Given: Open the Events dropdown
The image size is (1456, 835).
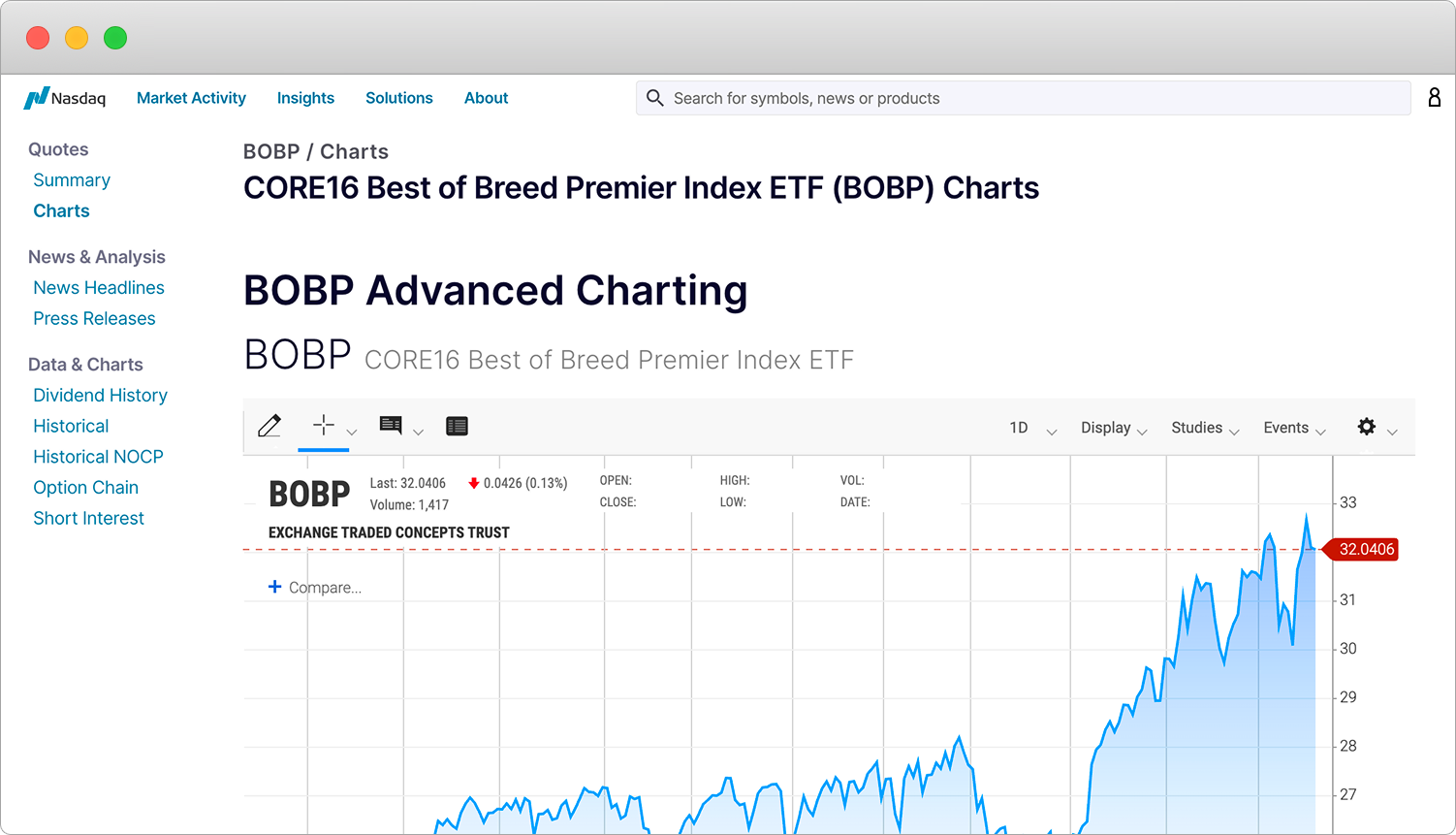Looking at the screenshot, I should tap(1295, 428).
